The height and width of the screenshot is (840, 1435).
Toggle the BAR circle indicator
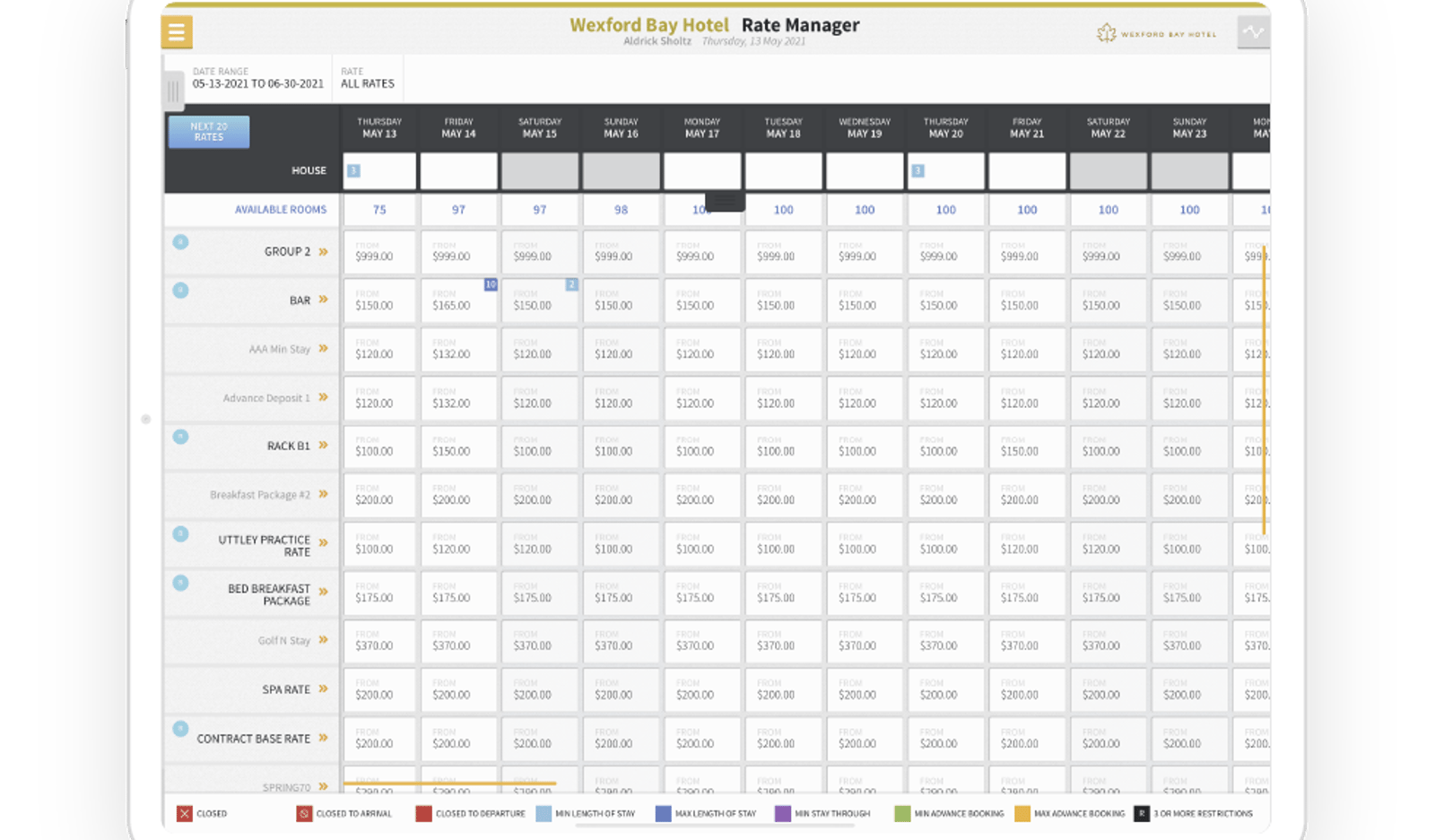[180, 290]
